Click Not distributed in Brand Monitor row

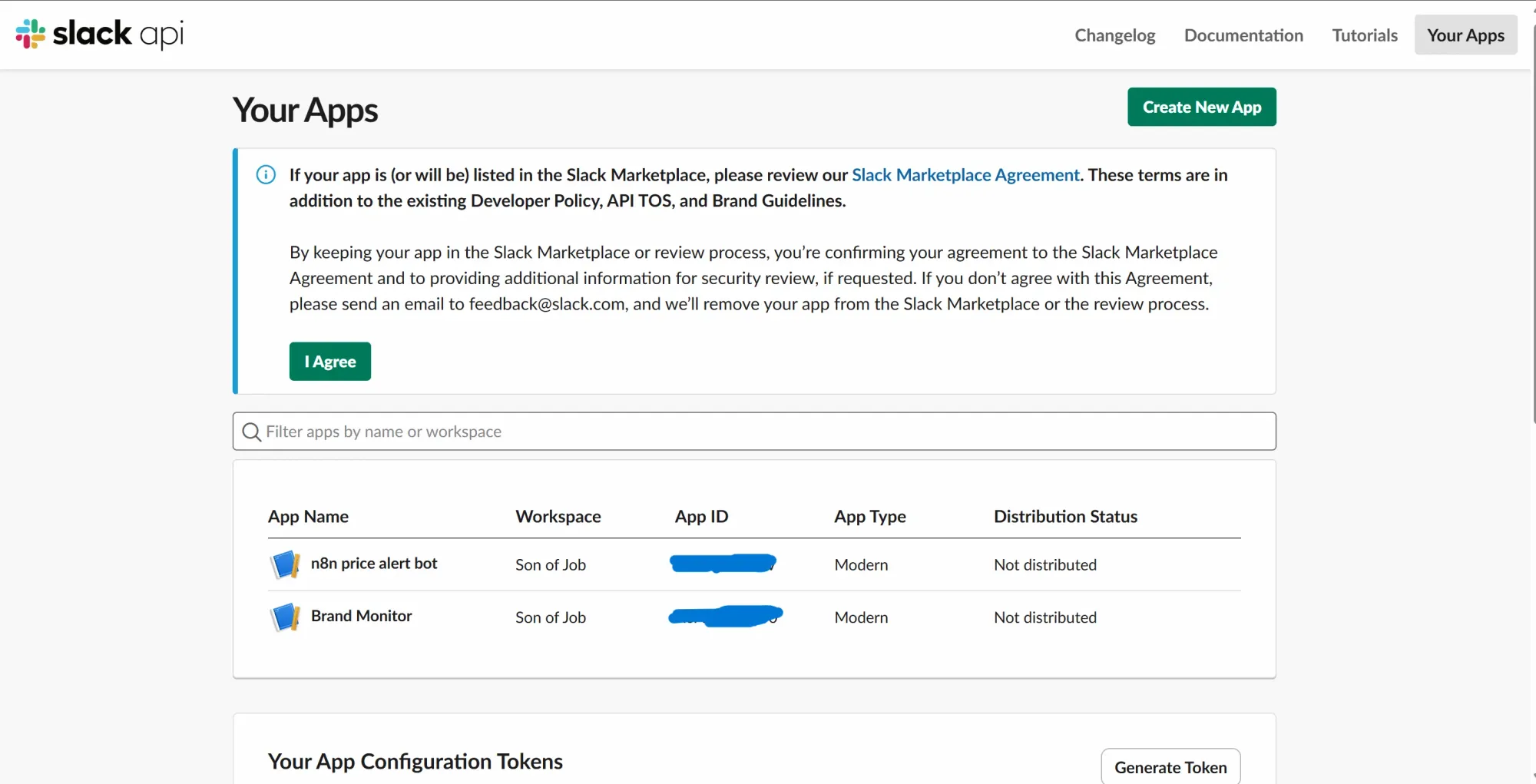click(1045, 617)
